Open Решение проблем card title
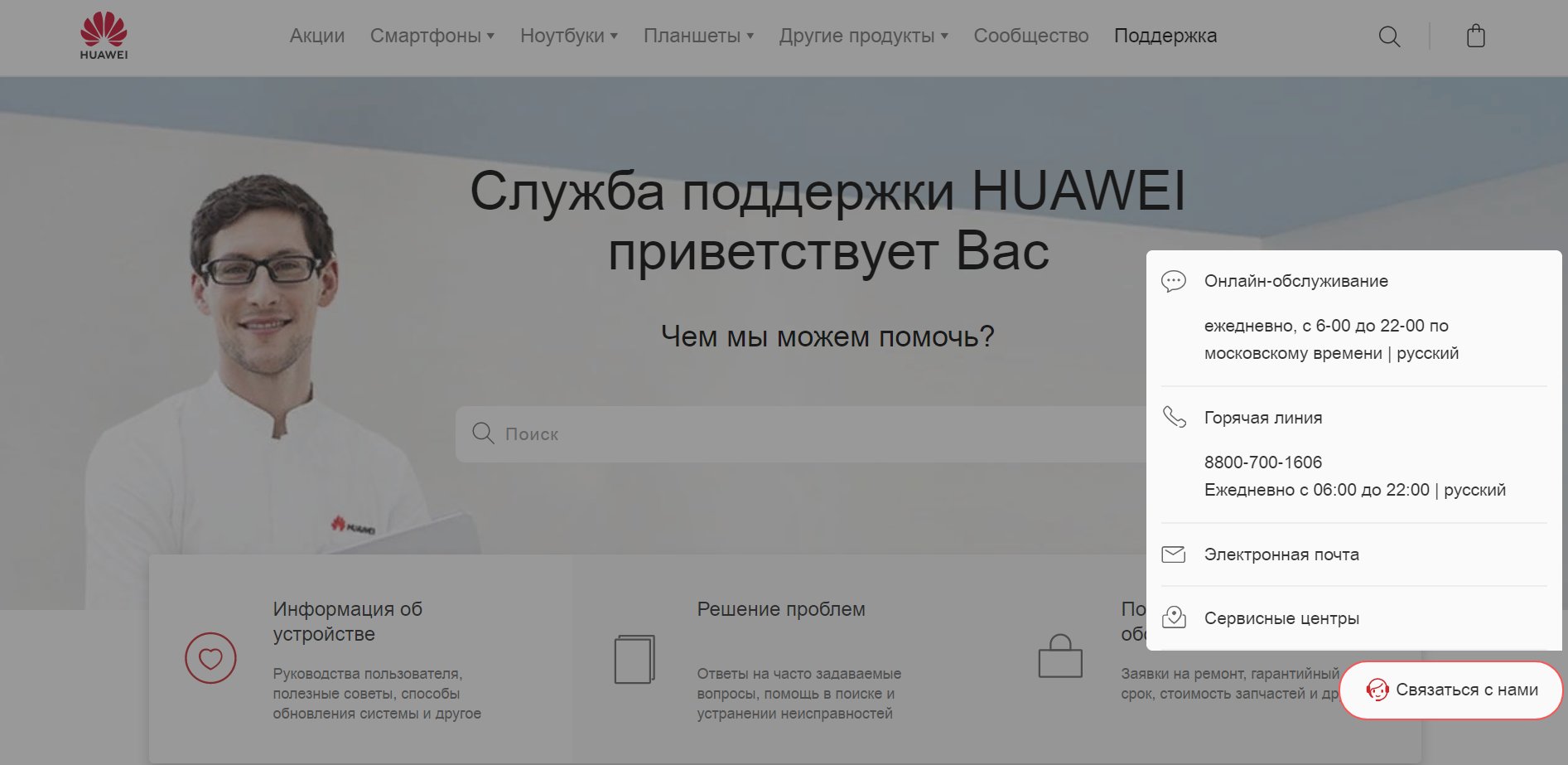 [781, 609]
